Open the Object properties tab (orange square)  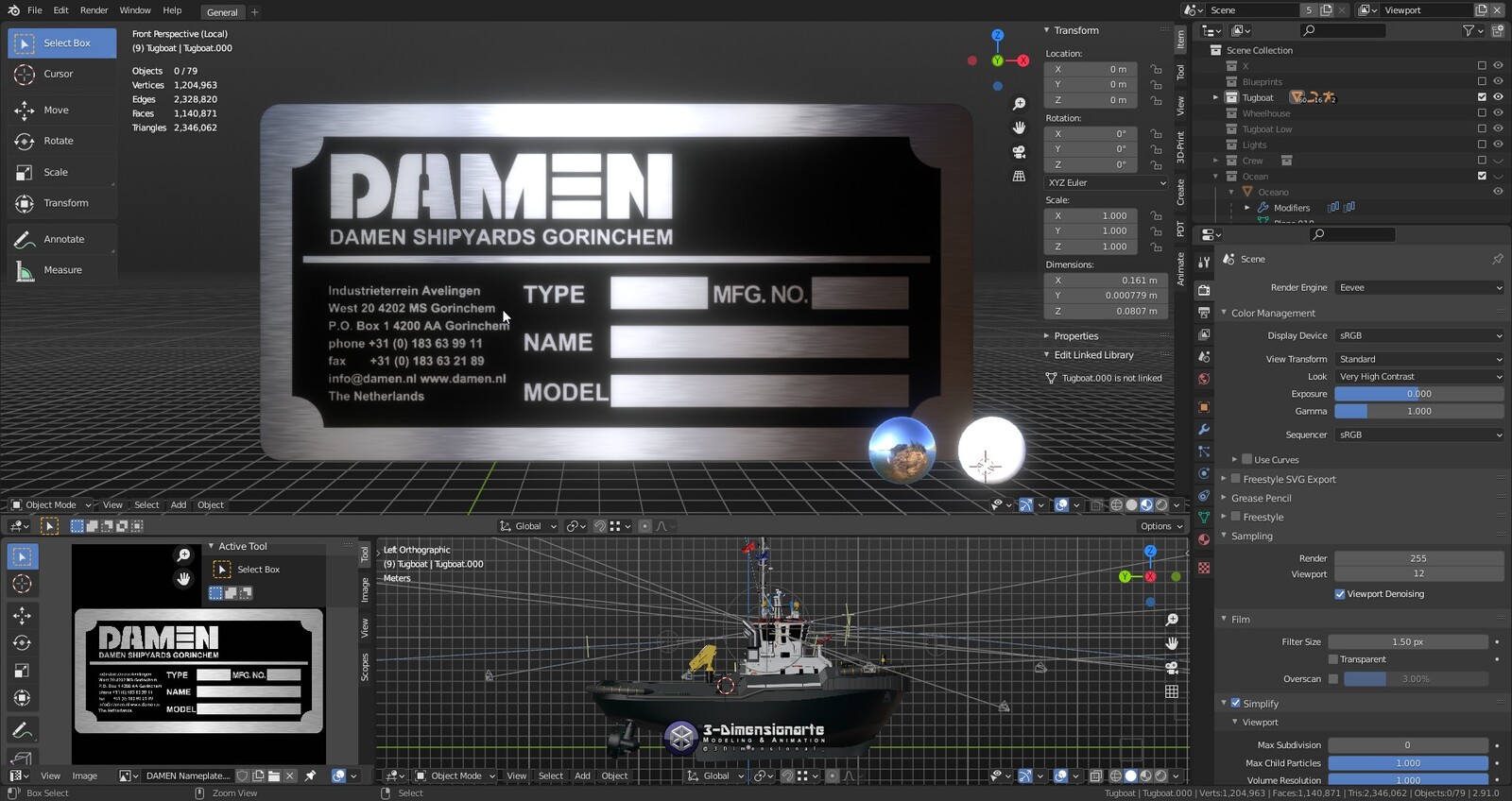[1204, 407]
